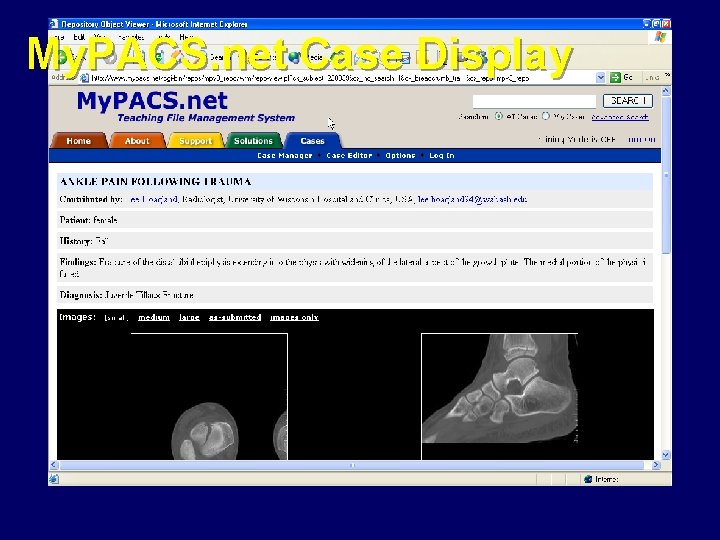
Task: Open the Case Manager link
Action: 285,156
